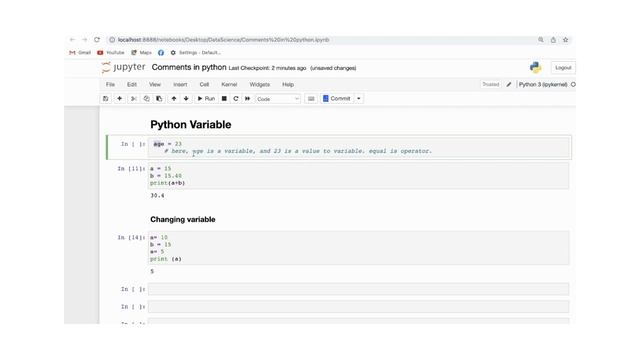Paste cells below icon

point(159,98)
